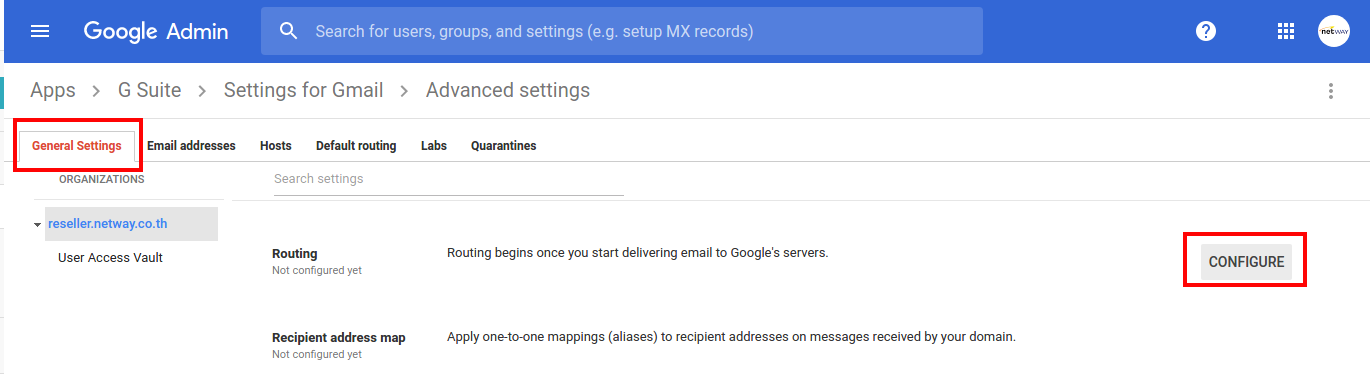Open the Hosts tab
This screenshot has height=385, width=1370.
[x=276, y=146]
